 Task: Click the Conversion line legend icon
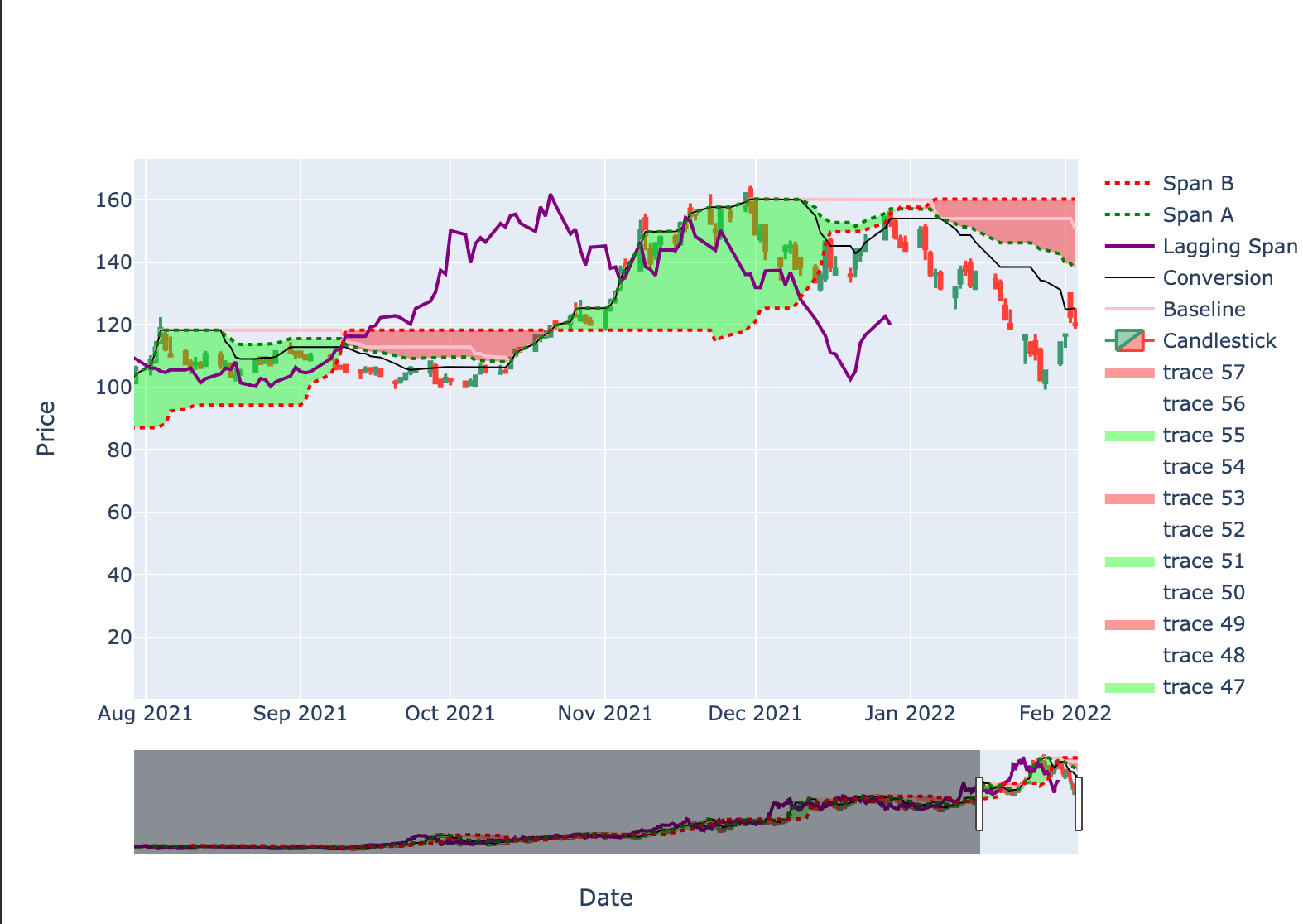click(x=1129, y=278)
